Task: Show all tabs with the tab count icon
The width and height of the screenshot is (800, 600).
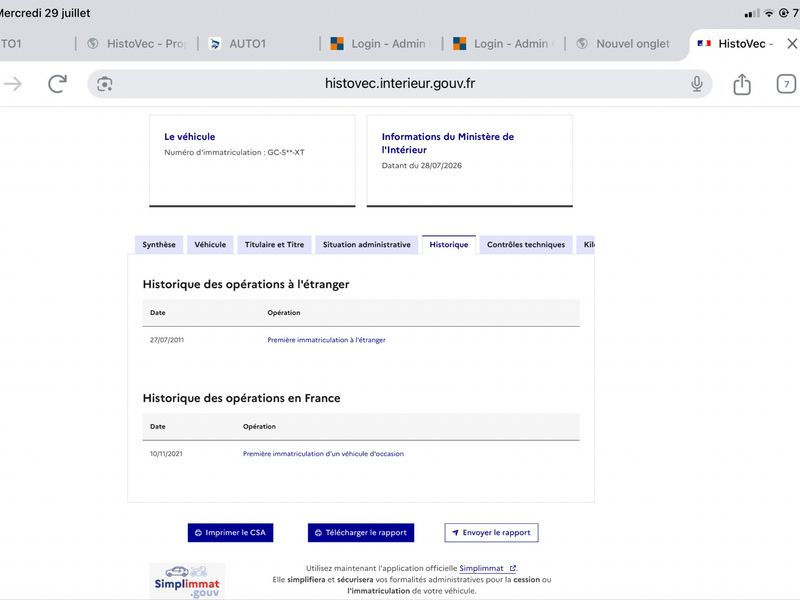Action: [x=786, y=84]
